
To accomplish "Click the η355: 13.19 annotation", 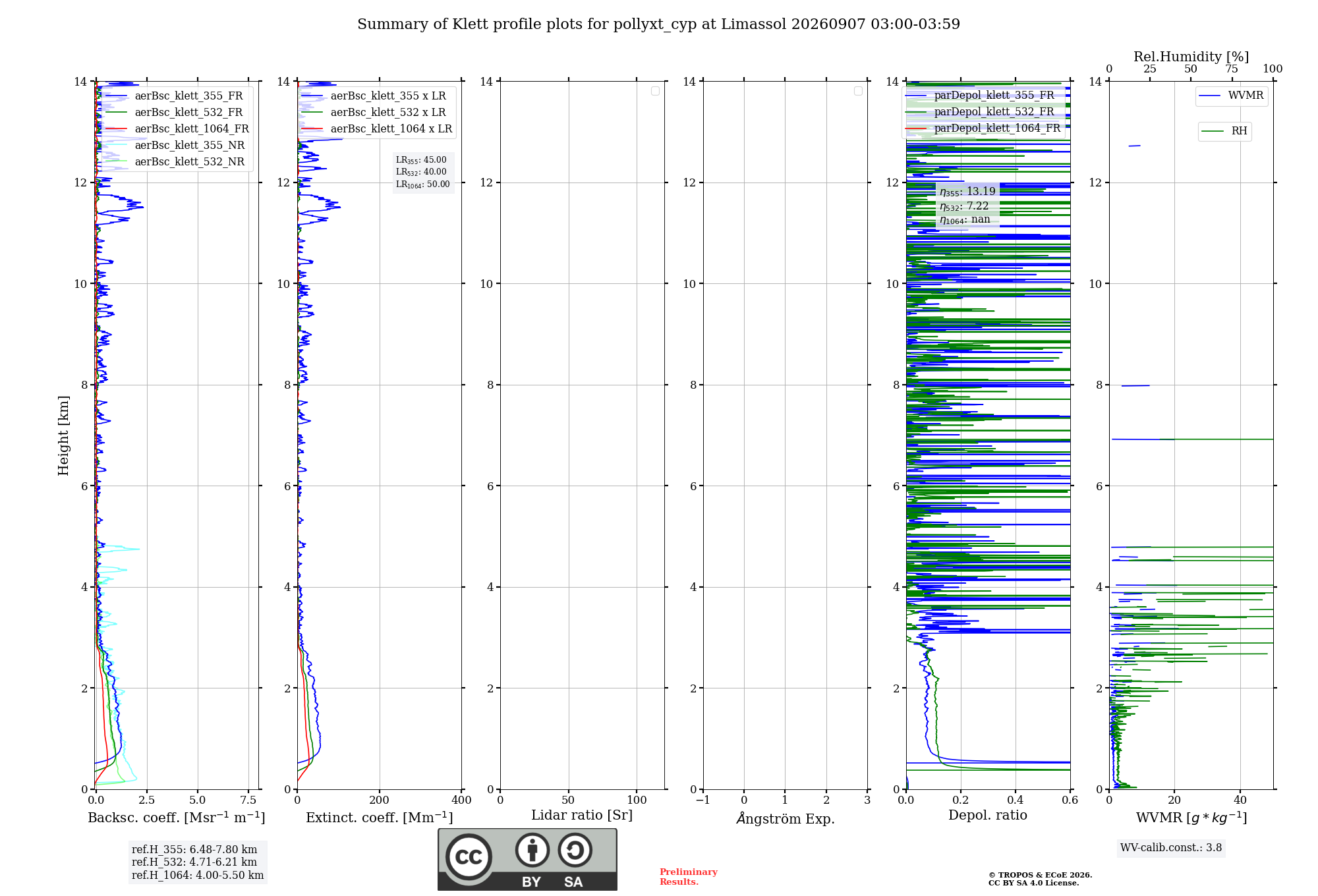I will (967, 192).
